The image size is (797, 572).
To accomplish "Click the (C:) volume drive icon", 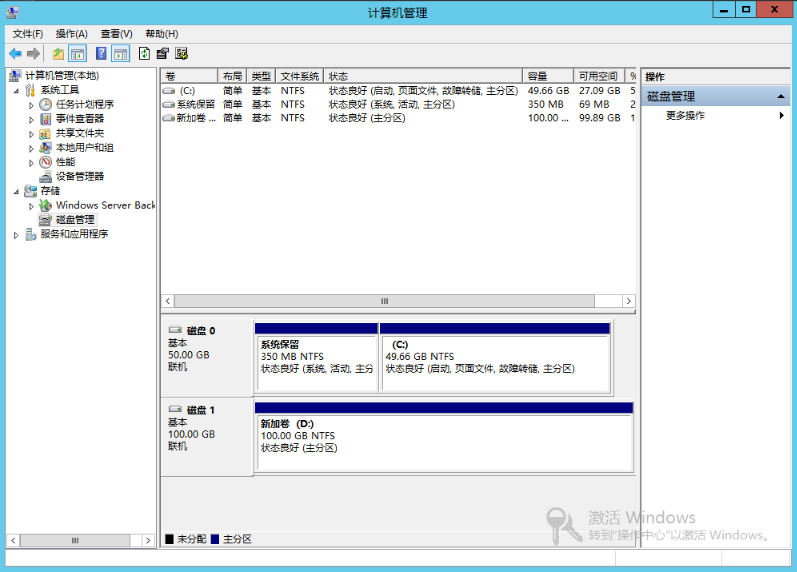I will click(x=169, y=91).
